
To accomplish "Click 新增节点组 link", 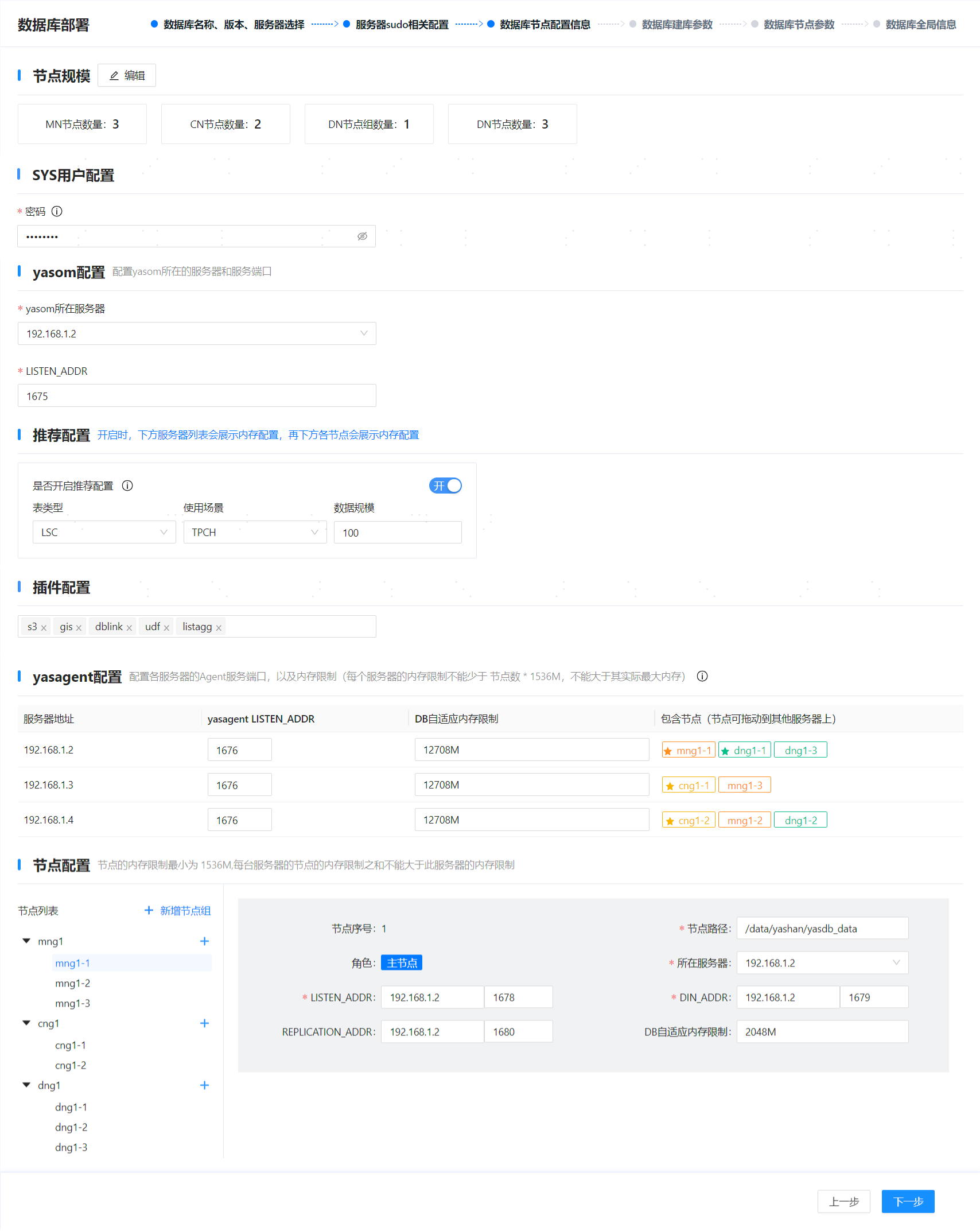I will click(178, 911).
